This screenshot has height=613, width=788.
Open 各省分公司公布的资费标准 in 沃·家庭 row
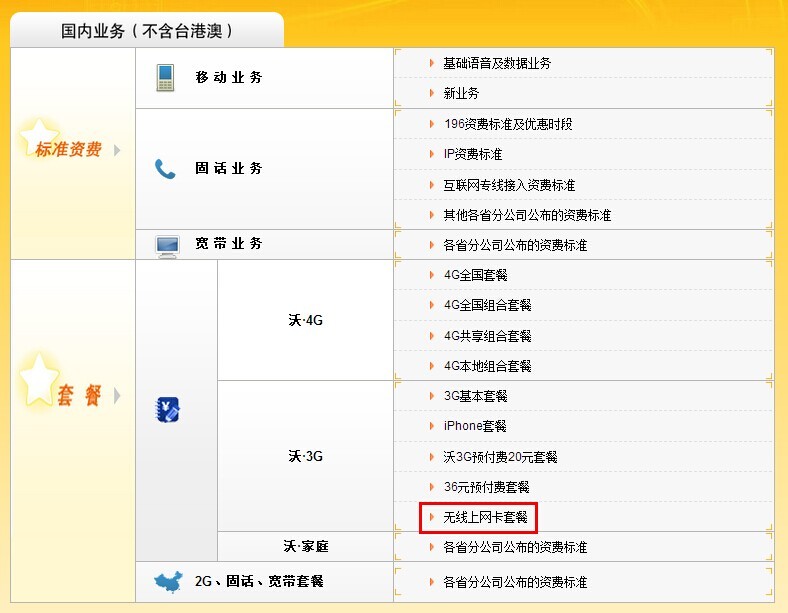515,547
